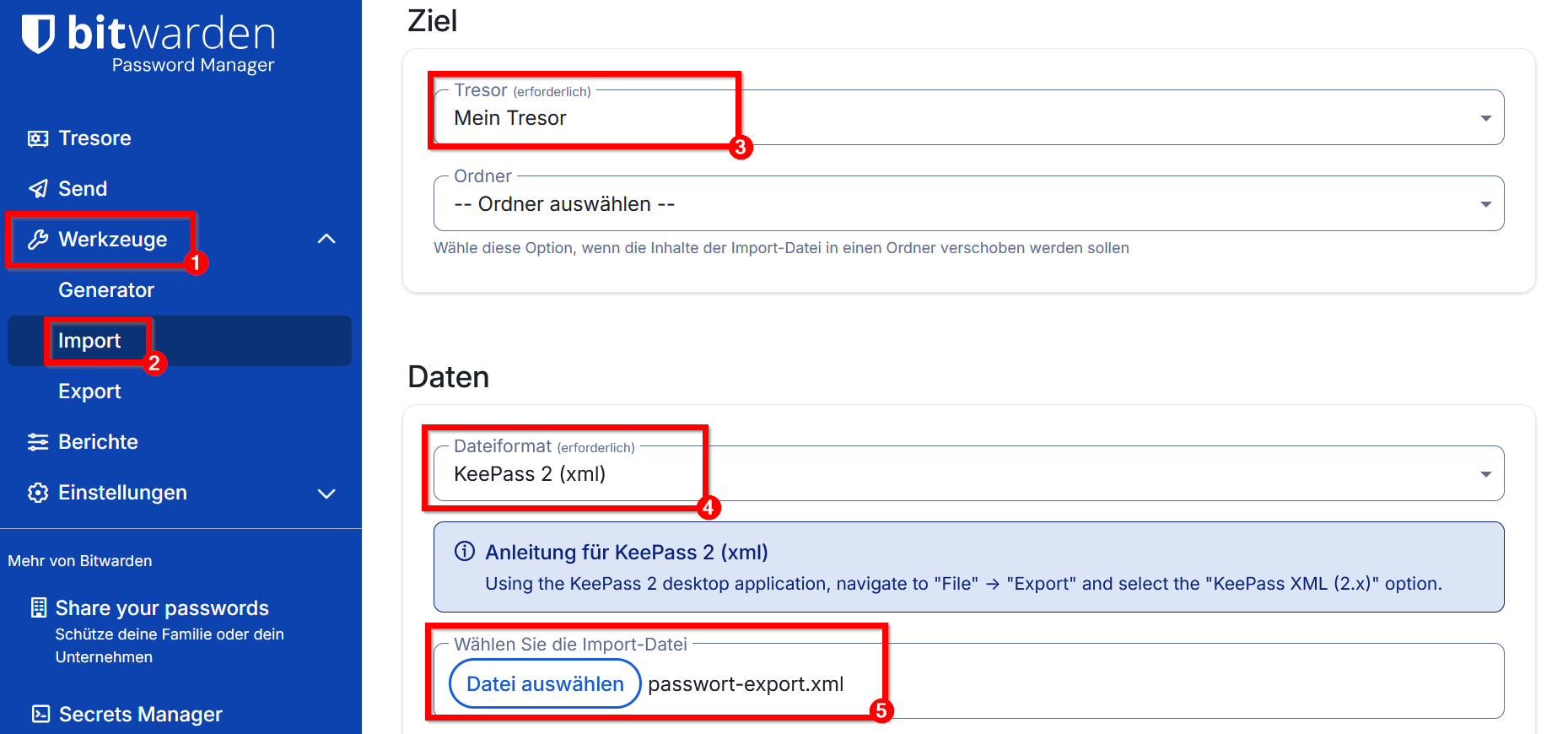Image resolution: width=1568 pixels, height=734 pixels.
Task: Open the Ordner auswählen dropdown
Action: [967, 204]
